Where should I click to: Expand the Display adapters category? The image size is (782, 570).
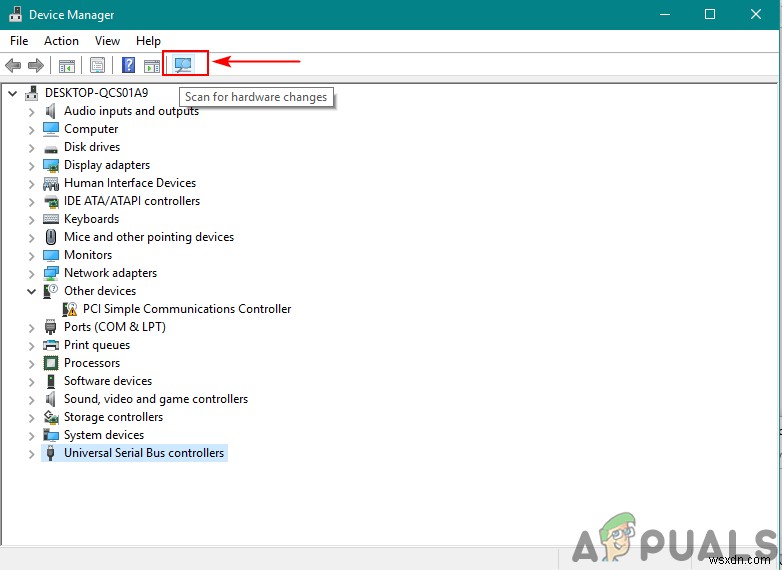(x=31, y=166)
